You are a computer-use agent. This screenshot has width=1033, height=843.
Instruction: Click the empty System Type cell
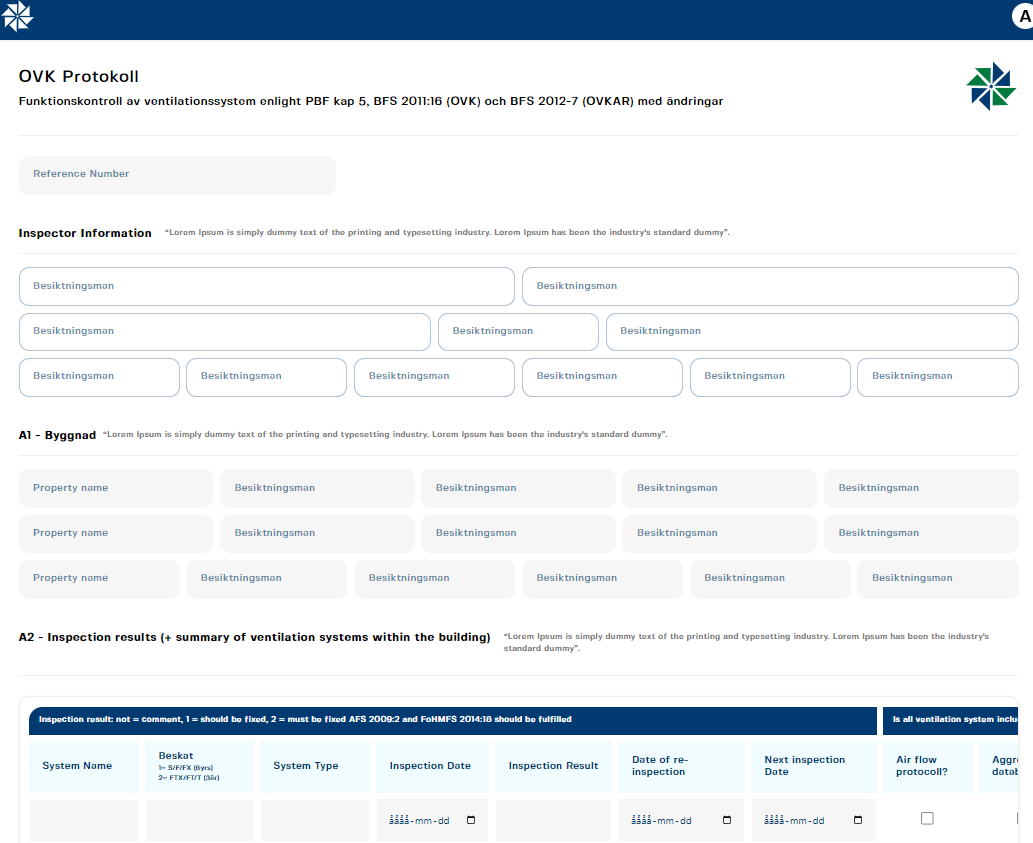(x=315, y=820)
